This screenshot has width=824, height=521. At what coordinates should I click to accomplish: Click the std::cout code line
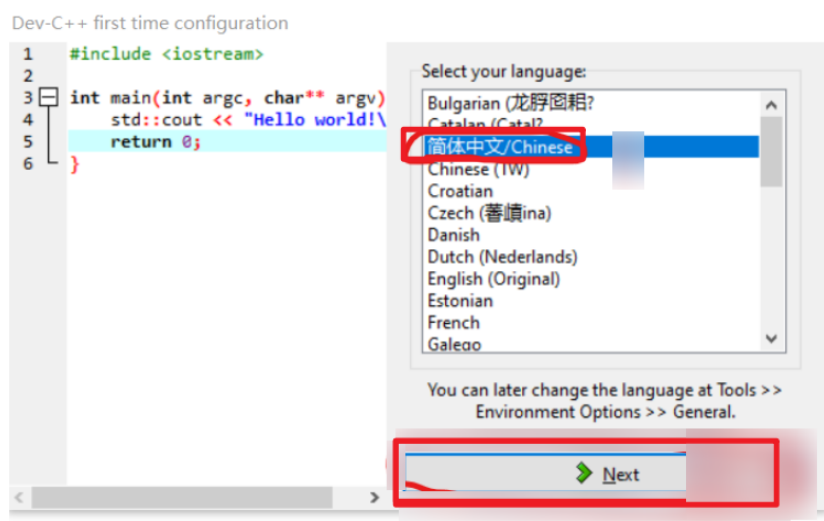(x=248, y=120)
